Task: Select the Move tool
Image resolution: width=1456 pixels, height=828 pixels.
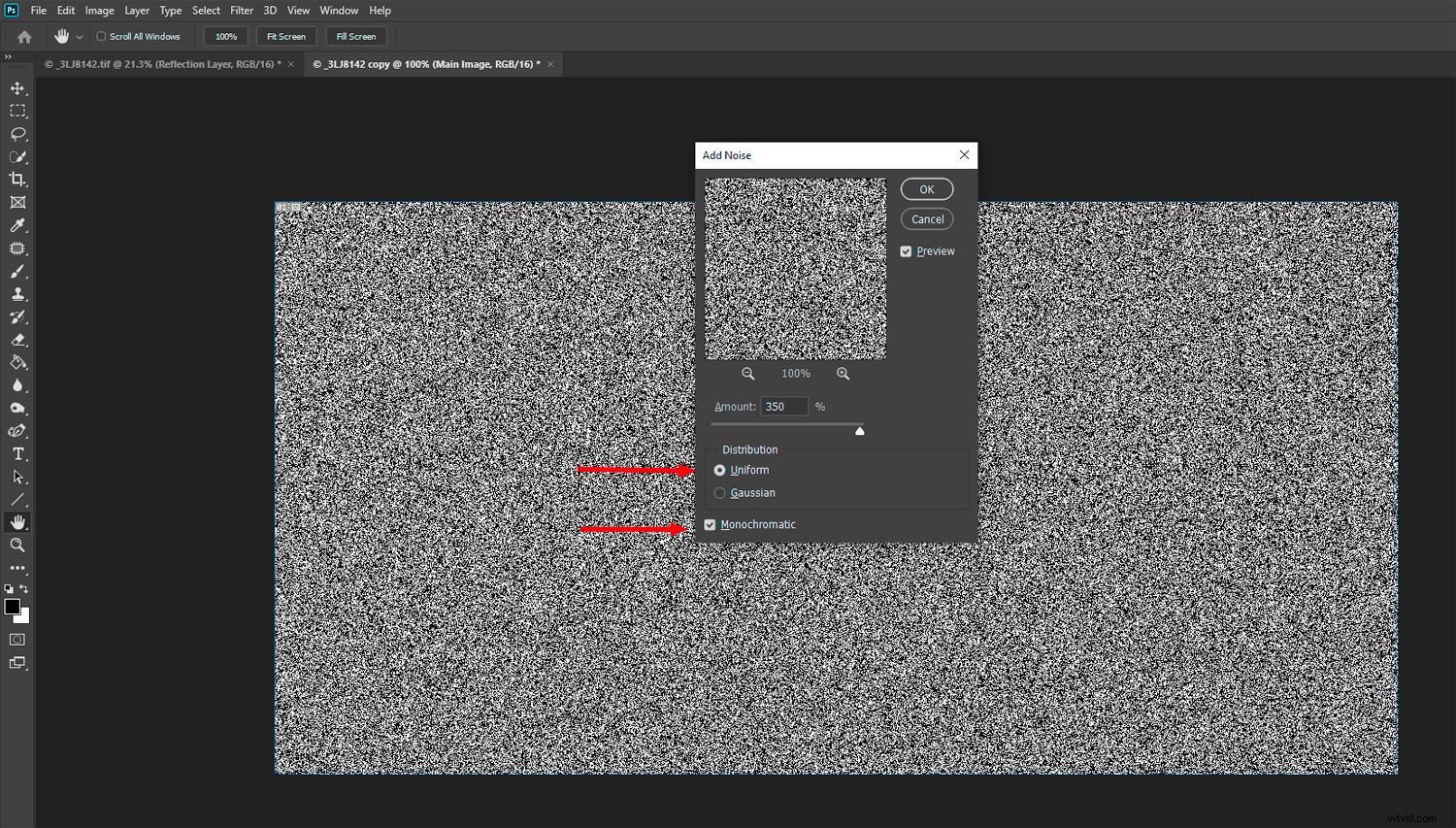Action: click(x=17, y=88)
